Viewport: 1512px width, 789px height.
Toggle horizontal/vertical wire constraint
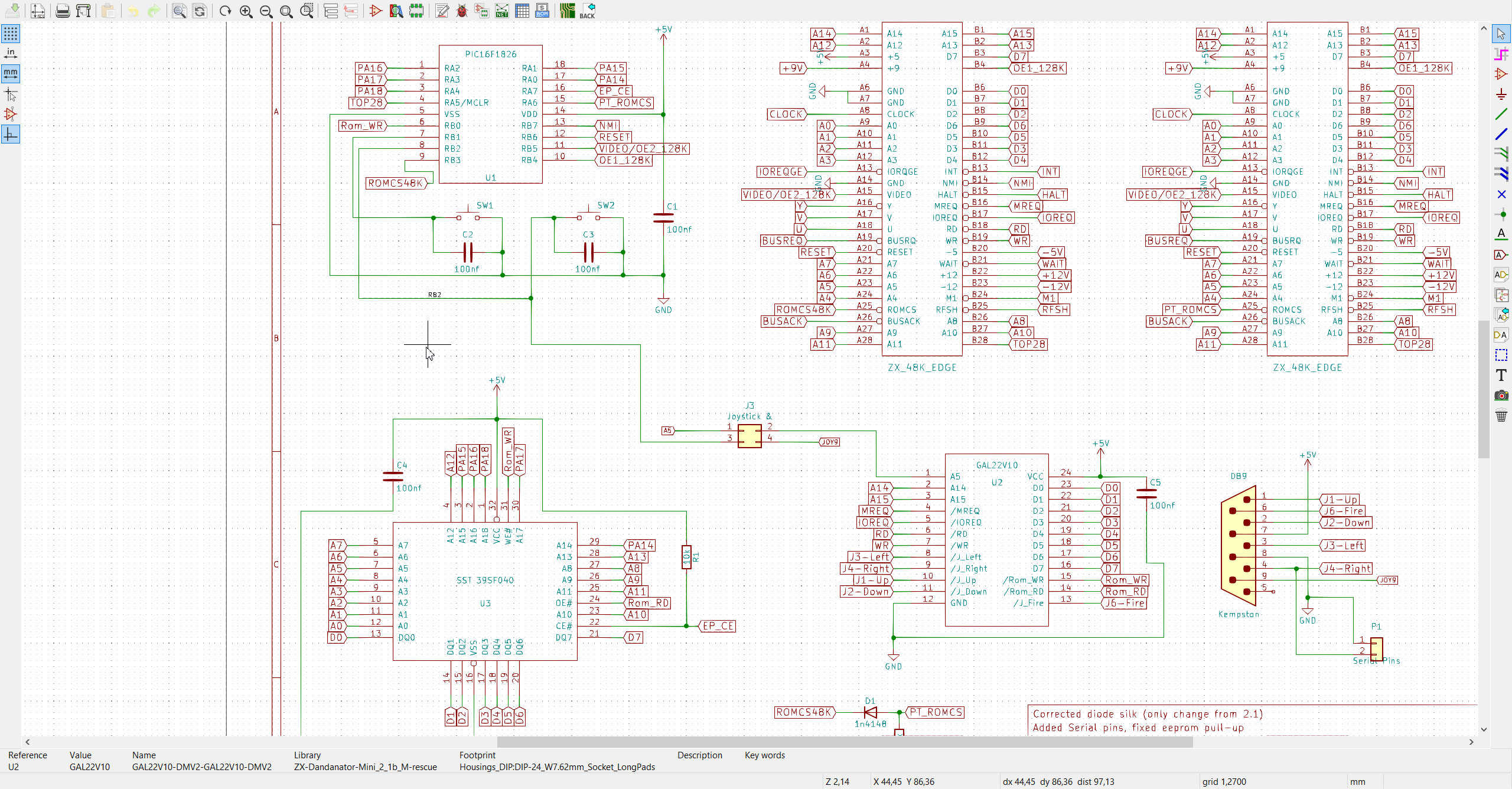11,134
